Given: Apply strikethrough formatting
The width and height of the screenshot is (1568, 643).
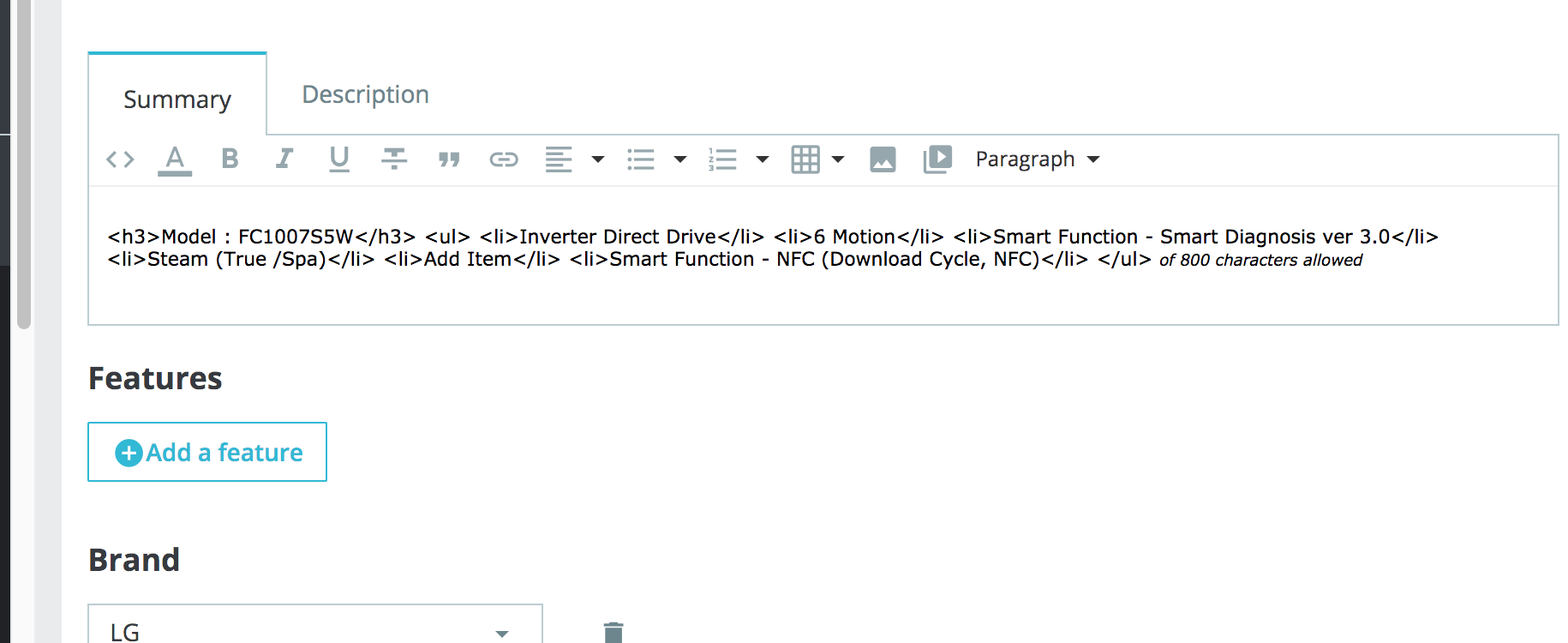Looking at the screenshot, I should [x=394, y=159].
